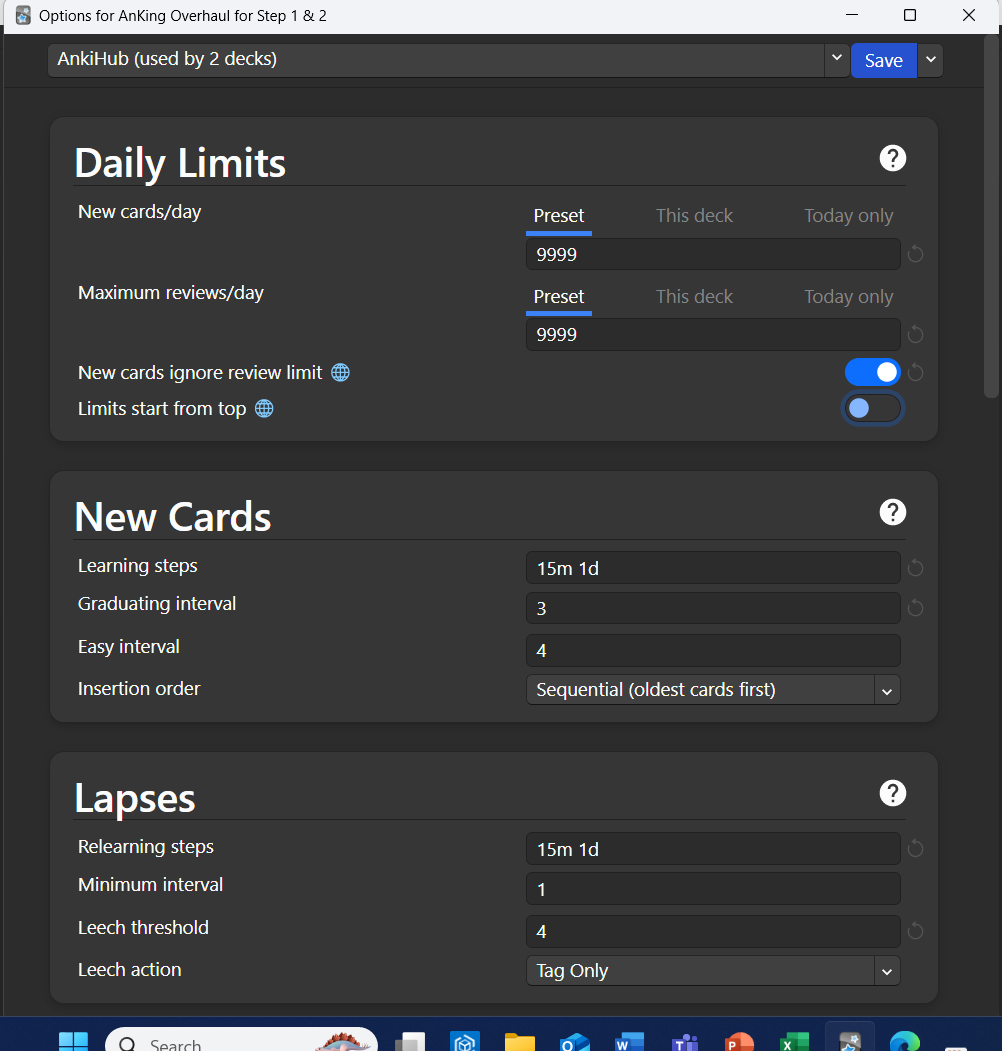This screenshot has height=1051, width=1002.
Task: Open help for the Lapses section
Action: pyautogui.click(x=892, y=793)
